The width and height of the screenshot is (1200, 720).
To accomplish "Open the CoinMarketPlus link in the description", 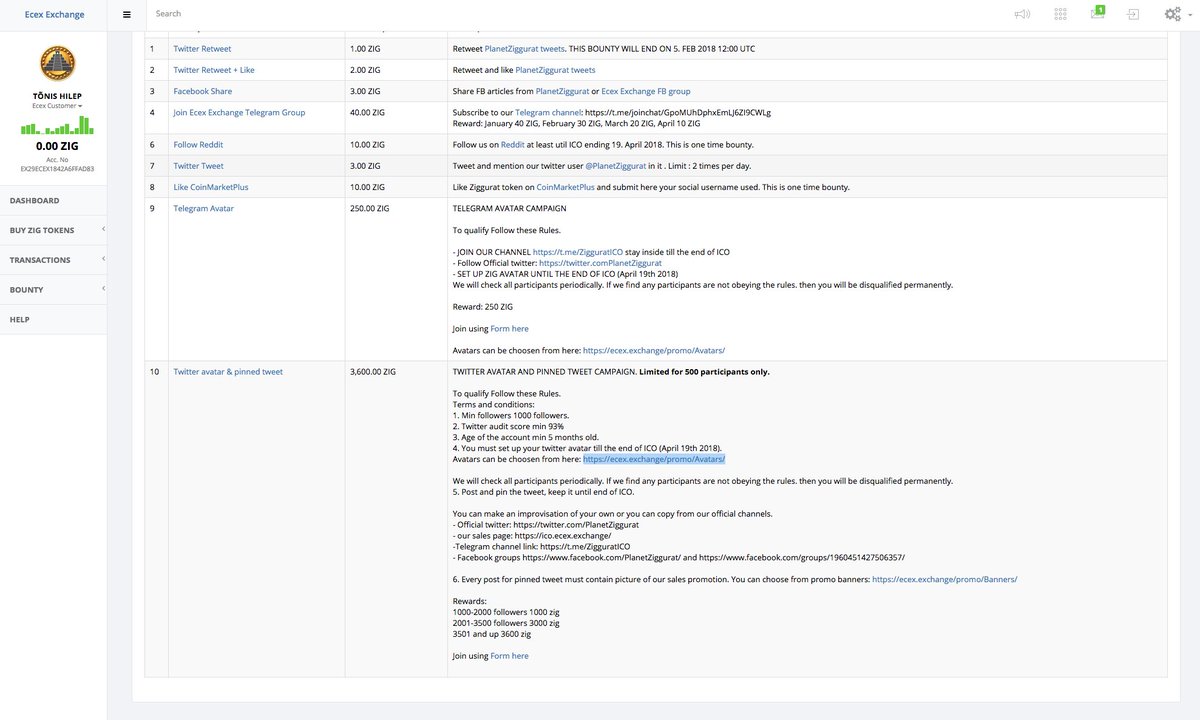I will [x=566, y=187].
